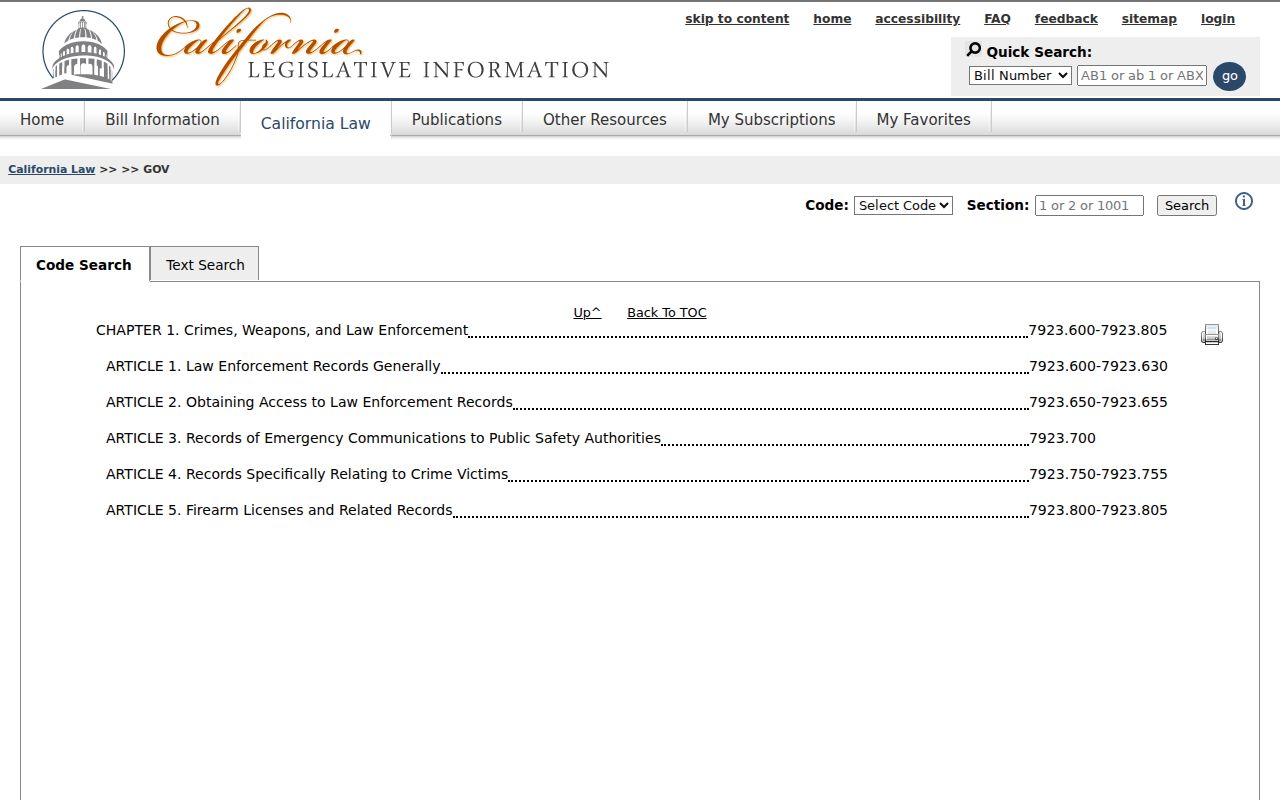Click the Quick Search text field
This screenshot has width=1280, height=800.
click(x=1142, y=75)
